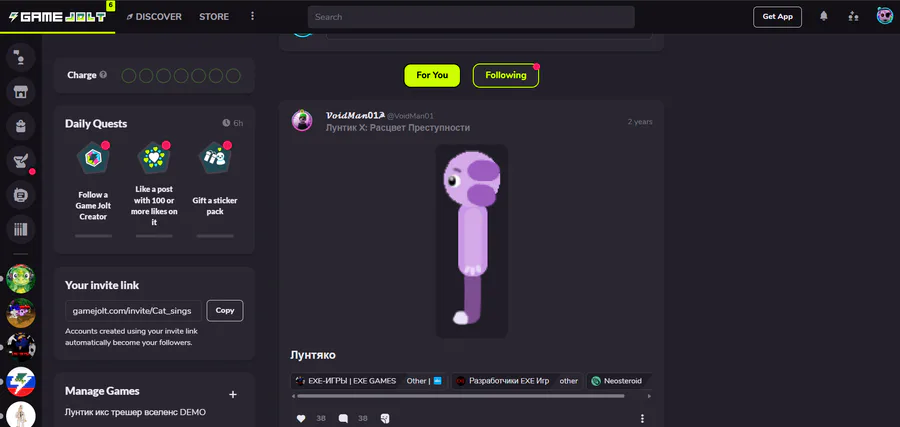
Task: Open the Лунтик икс трешер вселенс DEMO game
Action: [x=135, y=412]
